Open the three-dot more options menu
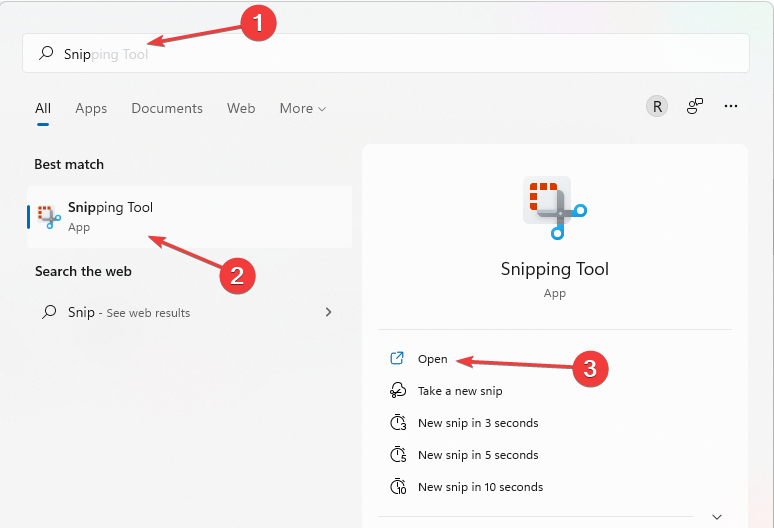The width and height of the screenshot is (774, 528). 731,107
